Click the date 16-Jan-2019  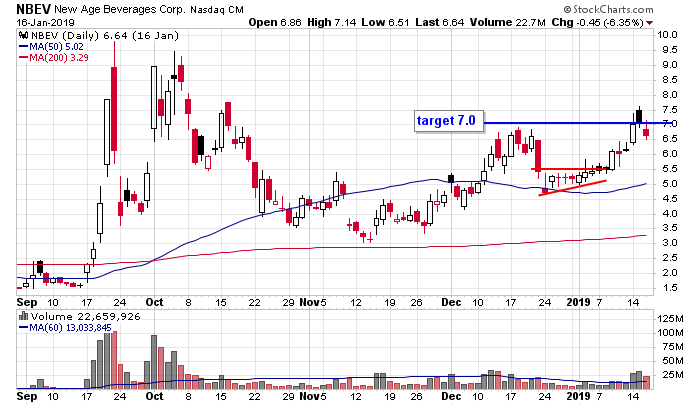[46, 22]
